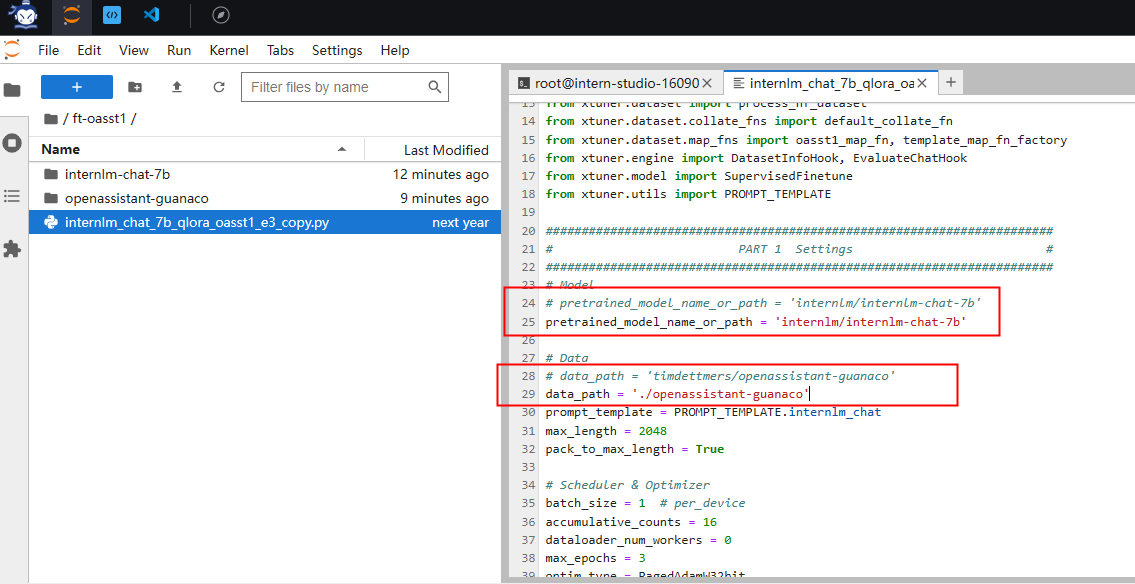Click 'from xtuner.model import SupervisedFinetune' line
Viewport: 1135px width, 584px height.
point(699,176)
